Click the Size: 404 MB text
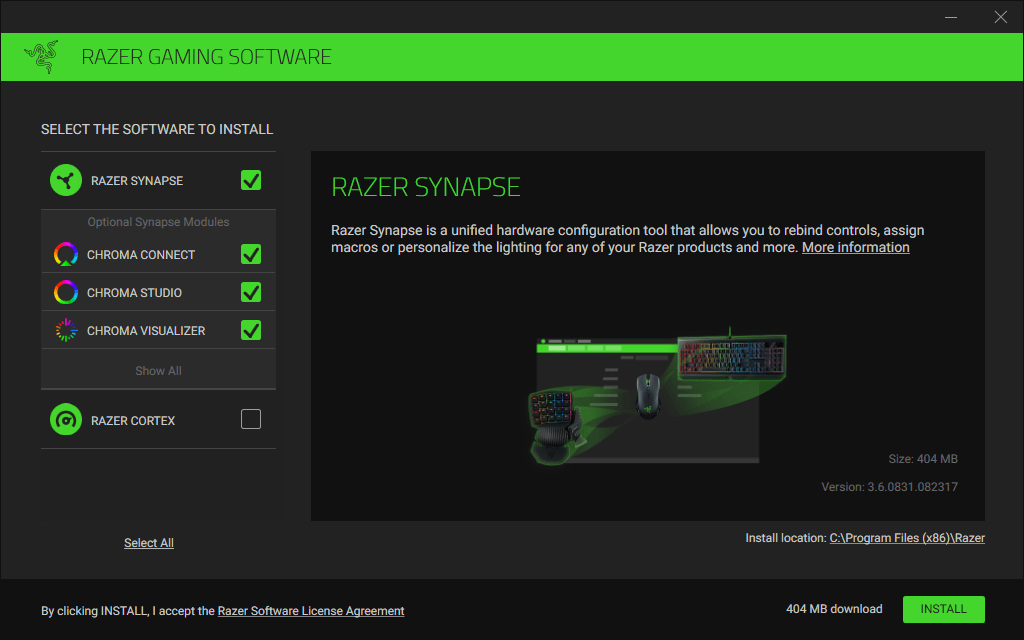 (923, 459)
